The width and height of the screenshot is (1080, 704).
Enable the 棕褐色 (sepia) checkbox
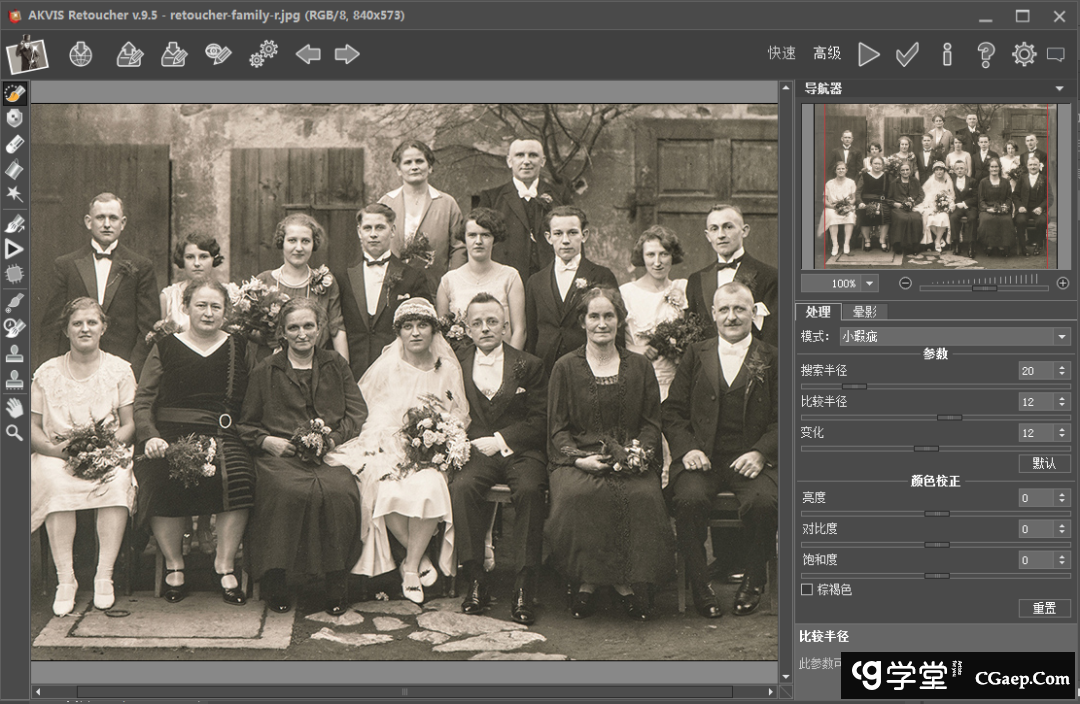807,590
